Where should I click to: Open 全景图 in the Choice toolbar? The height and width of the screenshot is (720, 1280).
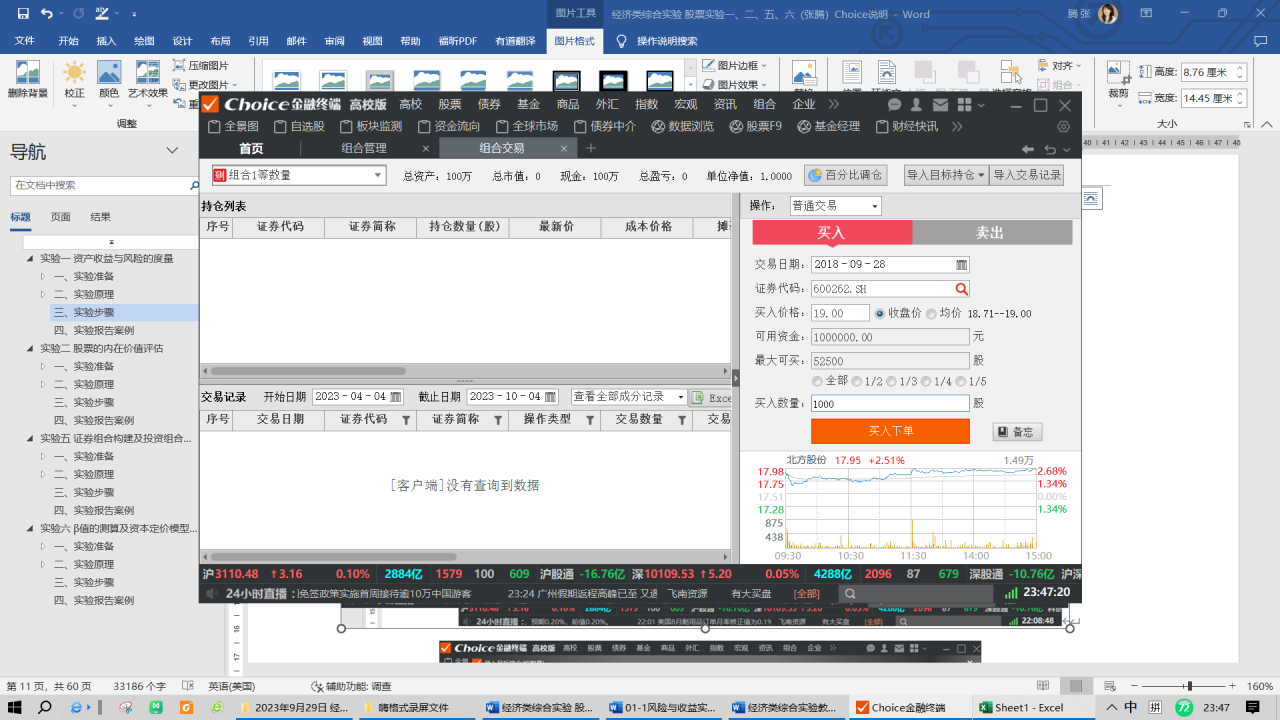233,127
